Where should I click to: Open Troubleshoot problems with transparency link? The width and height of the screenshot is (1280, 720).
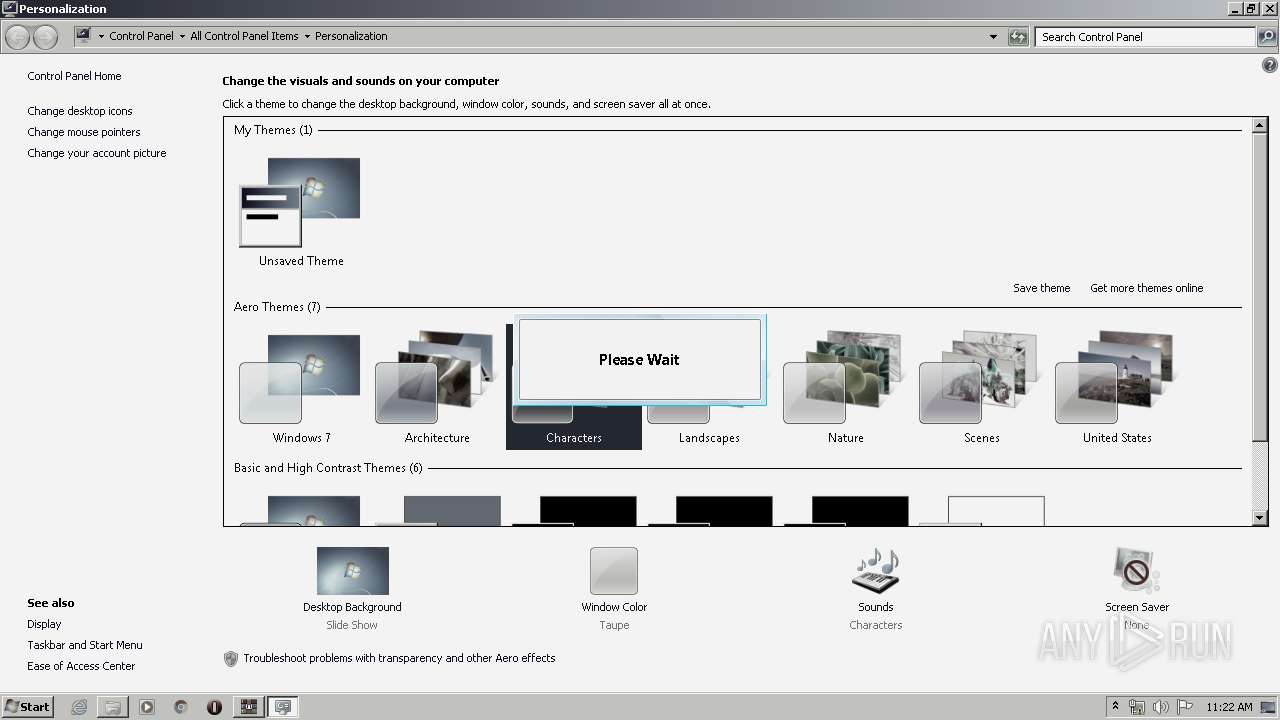(399, 658)
